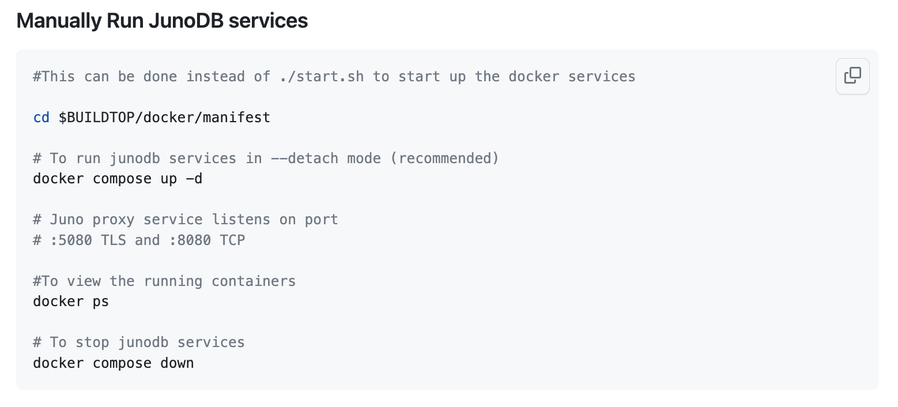Screen dimensions: 898x407
Task: Click the Juno proxy service listens comment
Action: point(185,219)
